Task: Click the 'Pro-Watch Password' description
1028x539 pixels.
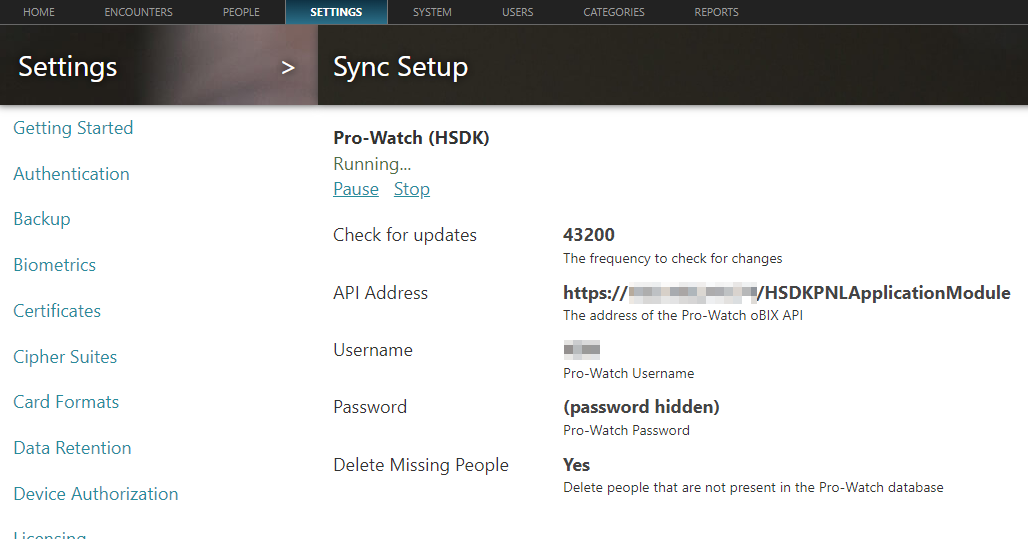Action: pos(626,430)
